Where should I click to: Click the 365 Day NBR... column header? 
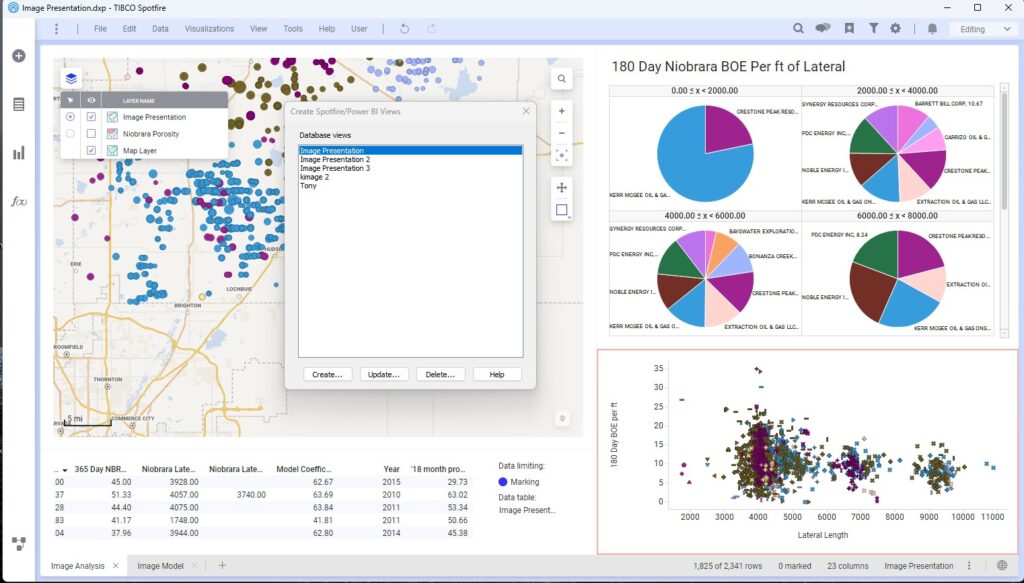[100, 469]
